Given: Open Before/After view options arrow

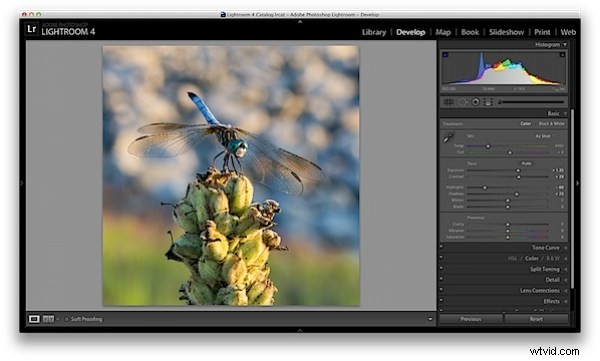Looking at the screenshot, I should [57, 319].
